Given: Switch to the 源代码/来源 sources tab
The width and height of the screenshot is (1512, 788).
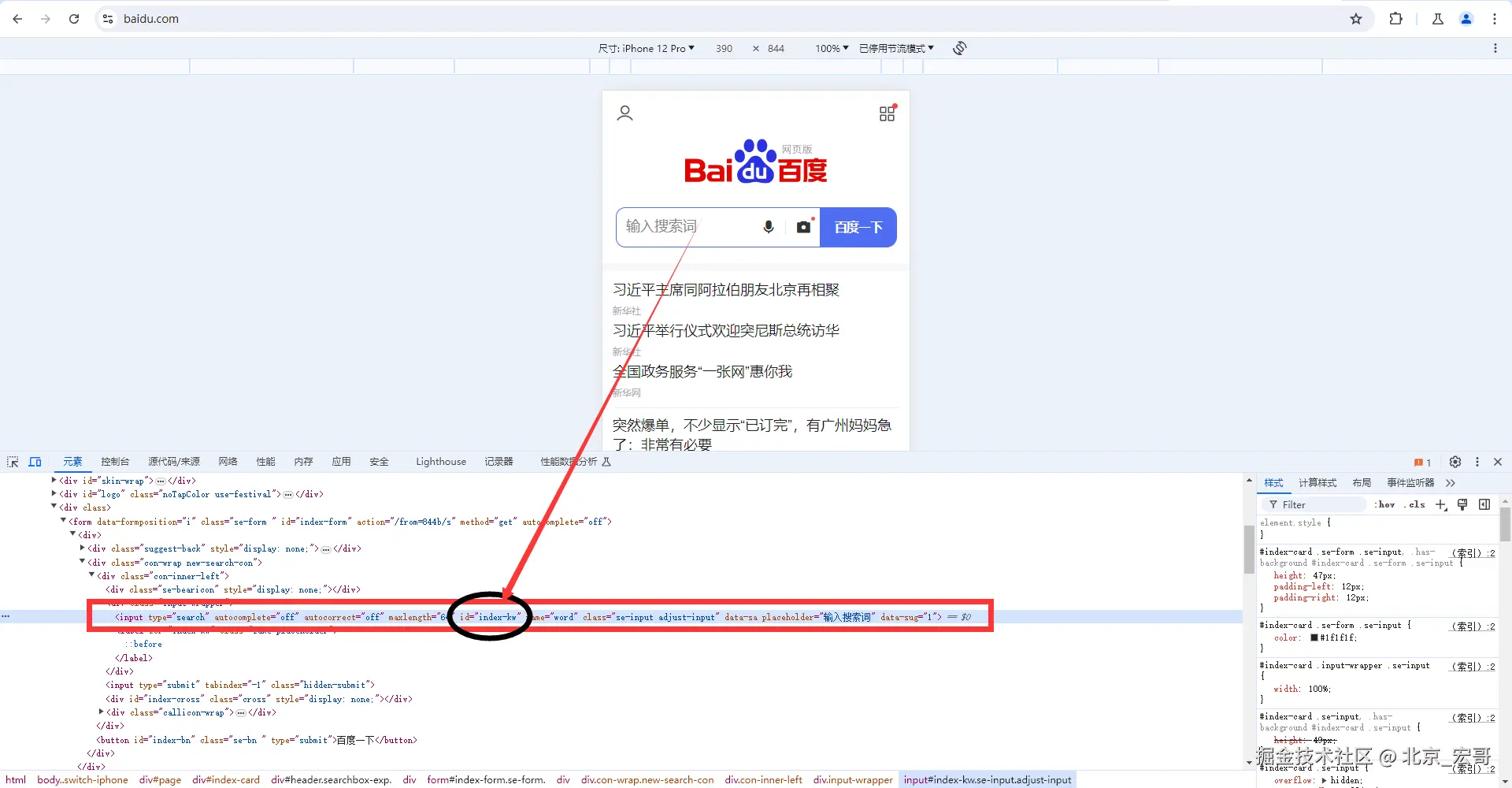Looking at the screenshot, I should [x=174, y=462].
